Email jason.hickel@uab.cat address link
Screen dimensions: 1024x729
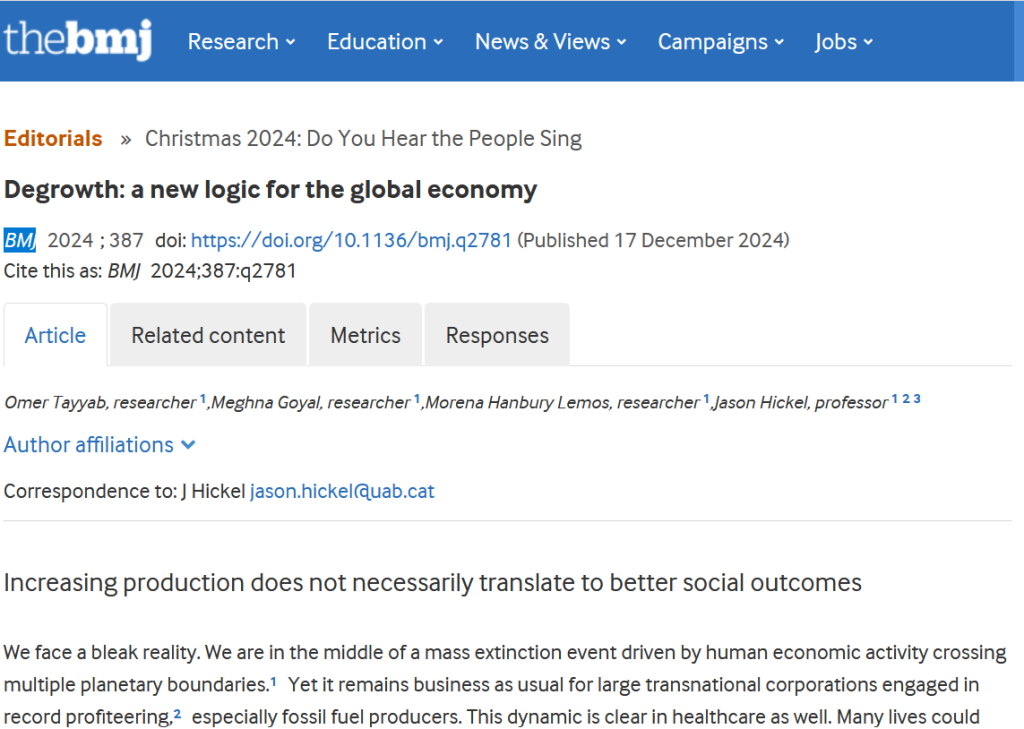(x=342, y=491)
